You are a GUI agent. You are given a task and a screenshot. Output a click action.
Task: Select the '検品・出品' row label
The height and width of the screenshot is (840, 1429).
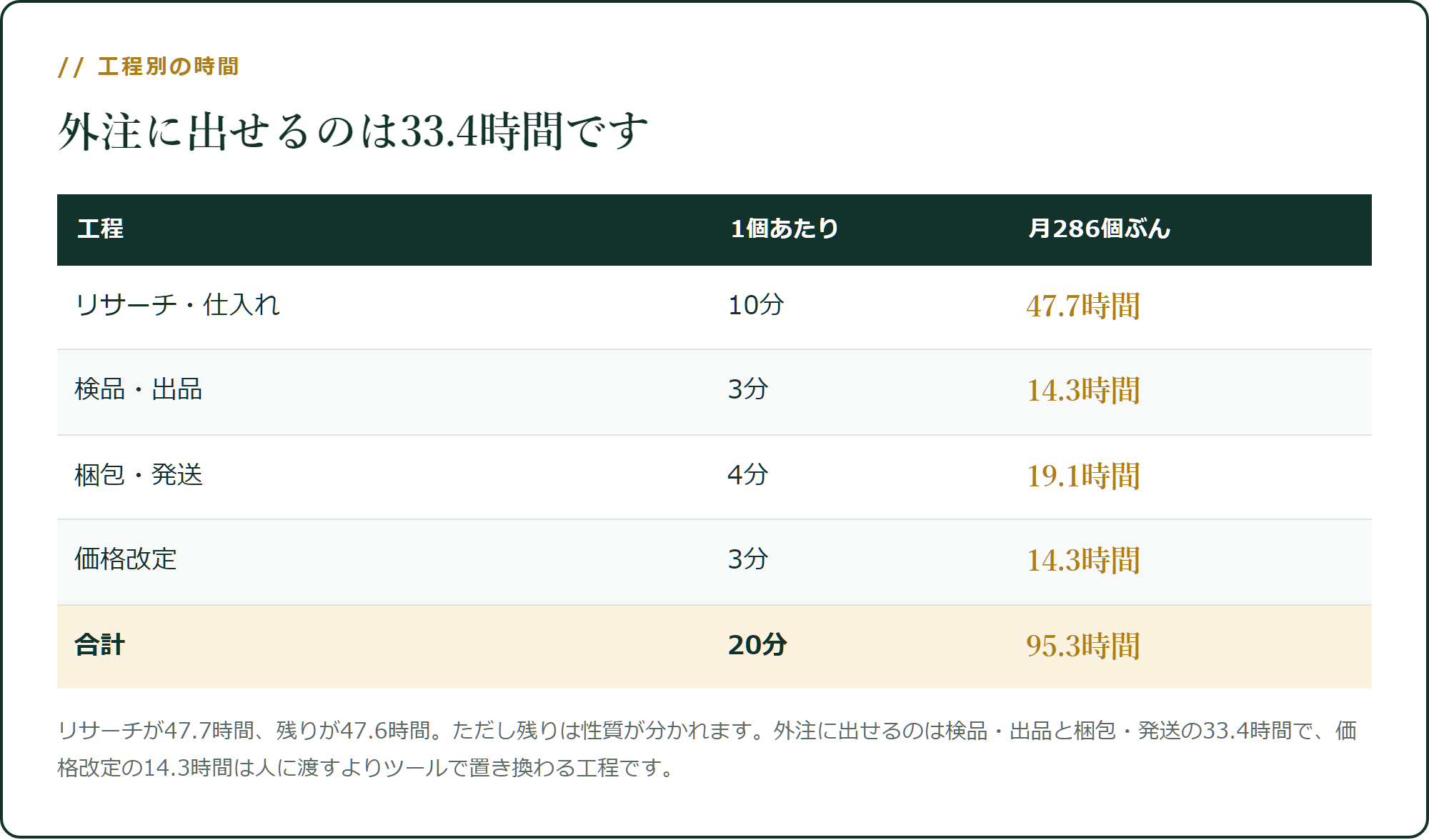139,390
